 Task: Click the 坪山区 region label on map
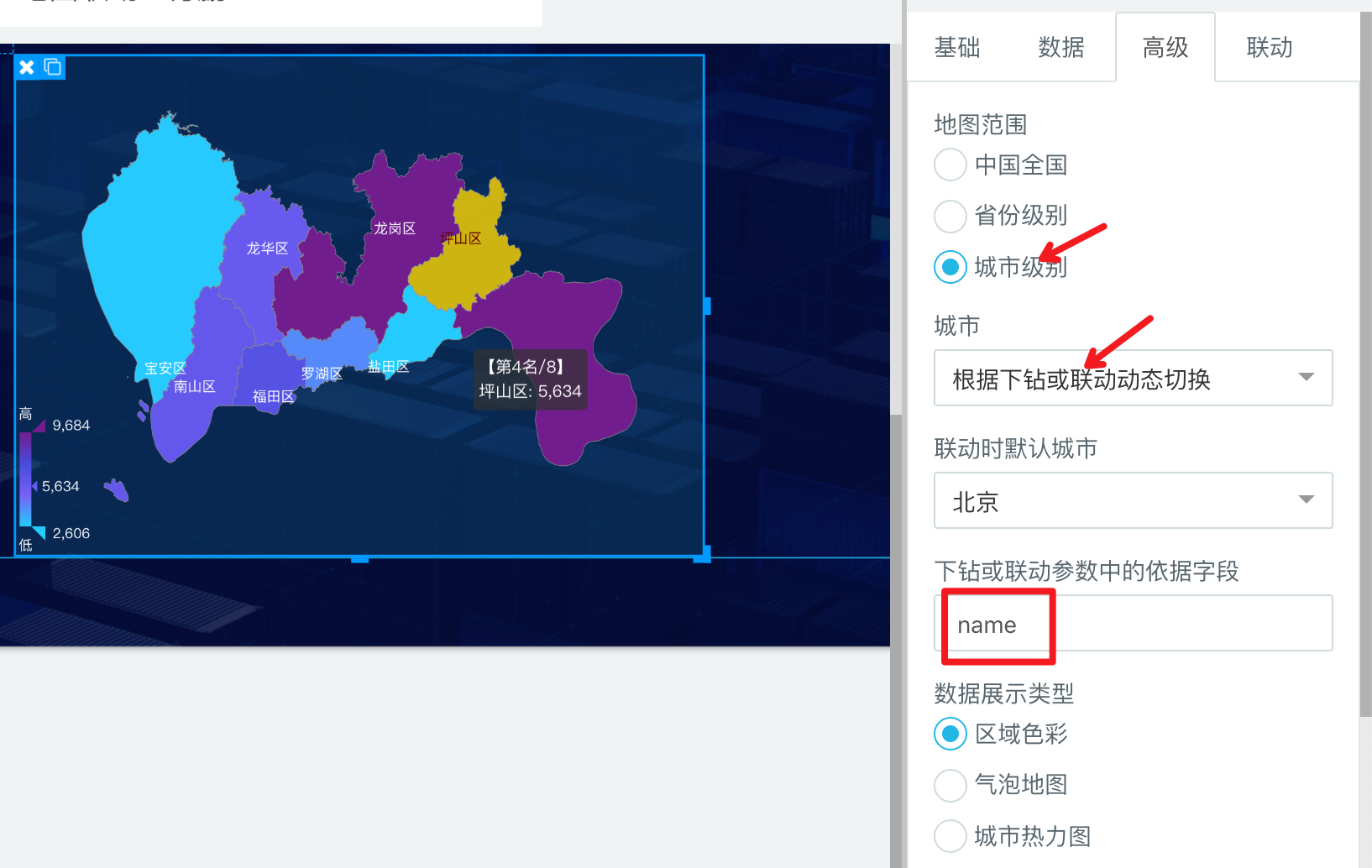tap(461, 238)
